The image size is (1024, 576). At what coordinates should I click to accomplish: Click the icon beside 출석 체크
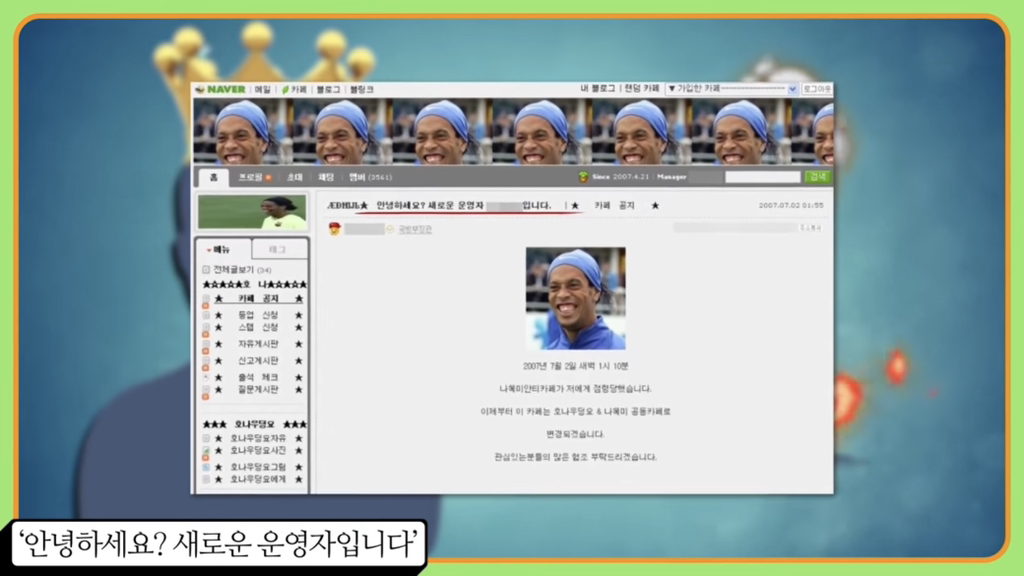tap(206, 376)
